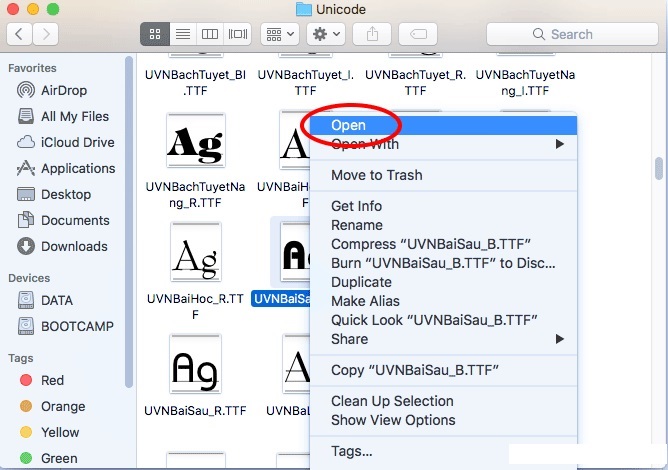Switch to list view in toolbar
This screenshot has height=470, width=668.
(183, 34)
